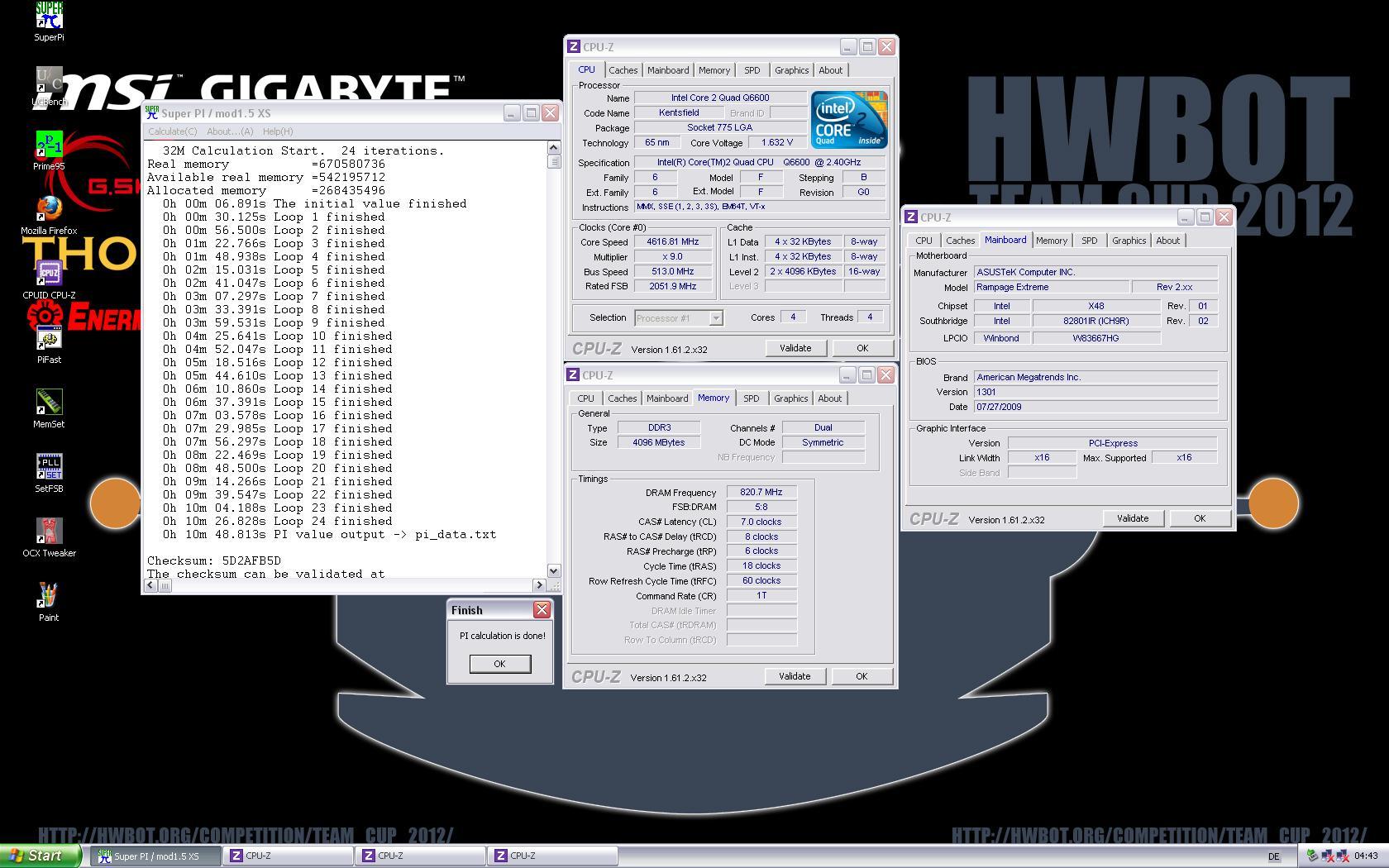This screenshot has height=868, width=1389.
Task: Open the UCBench desktop icon
Action: pos(49,86)
